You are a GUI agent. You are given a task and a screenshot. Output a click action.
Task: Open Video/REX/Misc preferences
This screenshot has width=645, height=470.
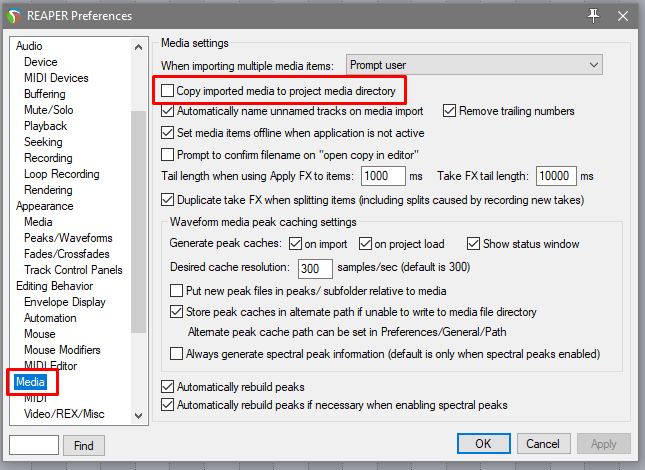[64, 414]
